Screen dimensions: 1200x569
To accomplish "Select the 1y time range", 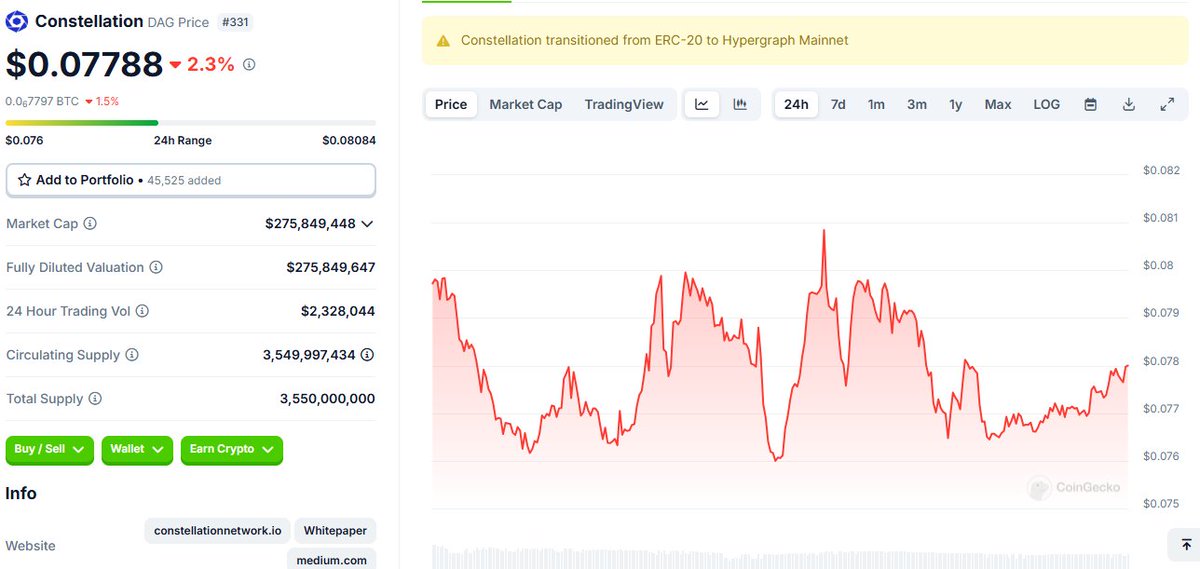I will point(956,104).
